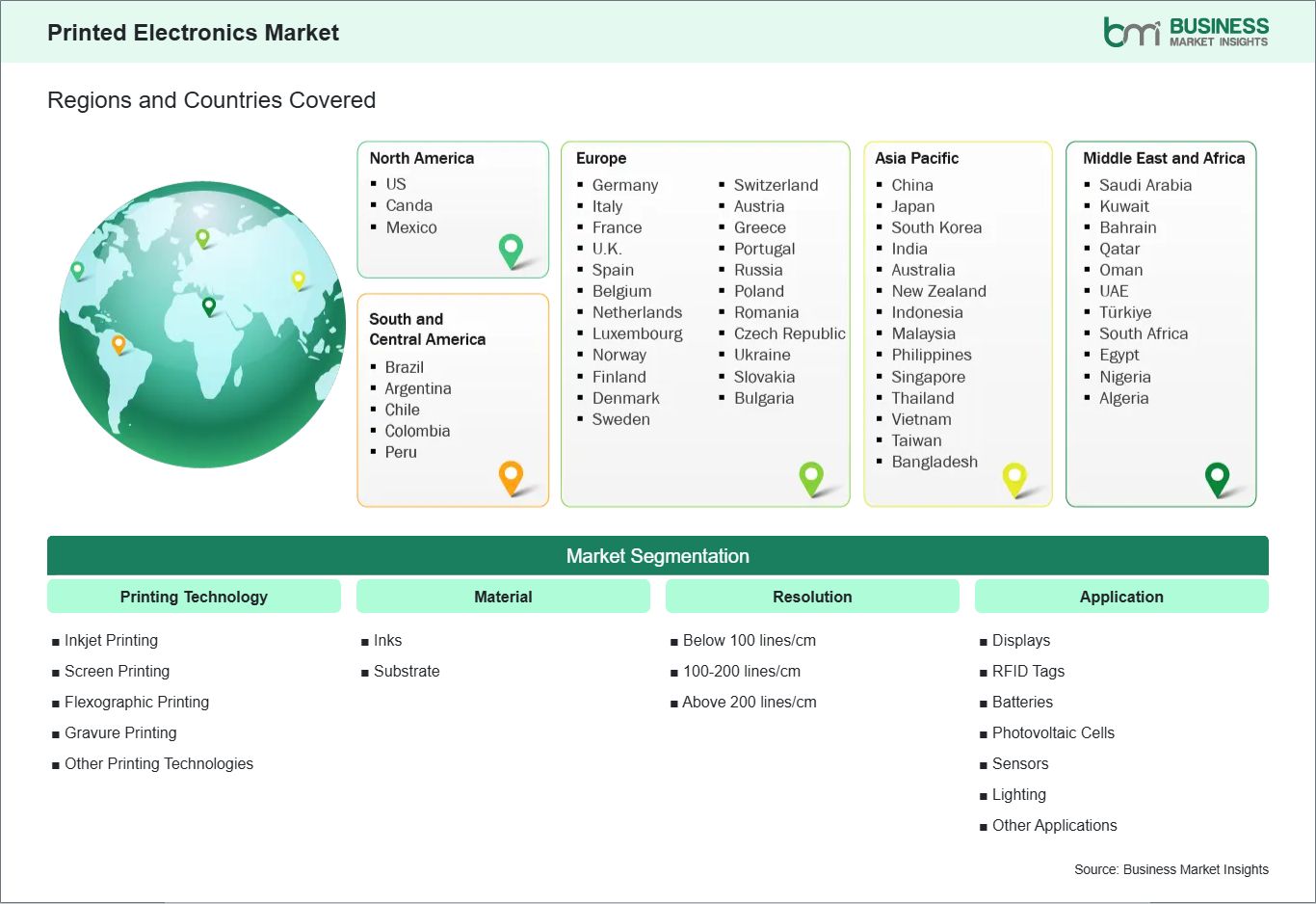Click Gravure Printing item
This screenshot has height=904, width=1316.
[120, 732]
